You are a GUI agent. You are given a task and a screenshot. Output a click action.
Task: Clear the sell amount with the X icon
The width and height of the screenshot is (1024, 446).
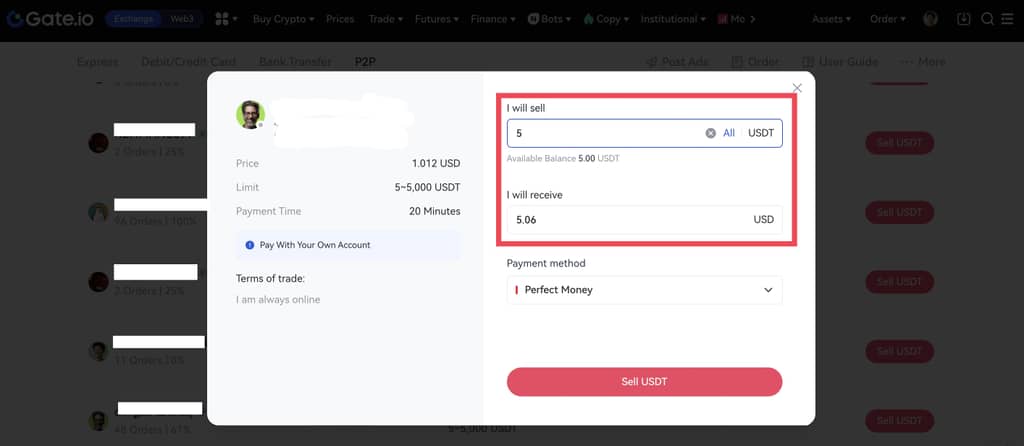coord(710,133)
